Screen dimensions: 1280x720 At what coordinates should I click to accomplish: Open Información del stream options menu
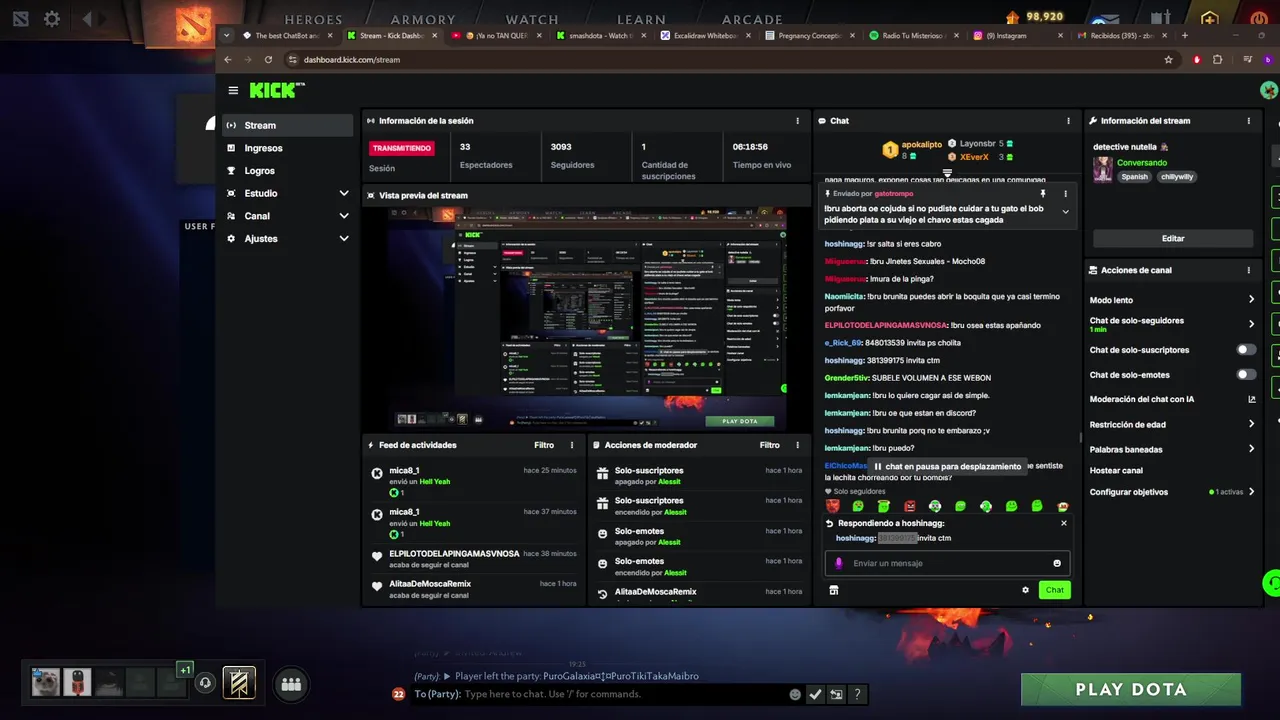pyautogui.click(x=1248, y=121)
